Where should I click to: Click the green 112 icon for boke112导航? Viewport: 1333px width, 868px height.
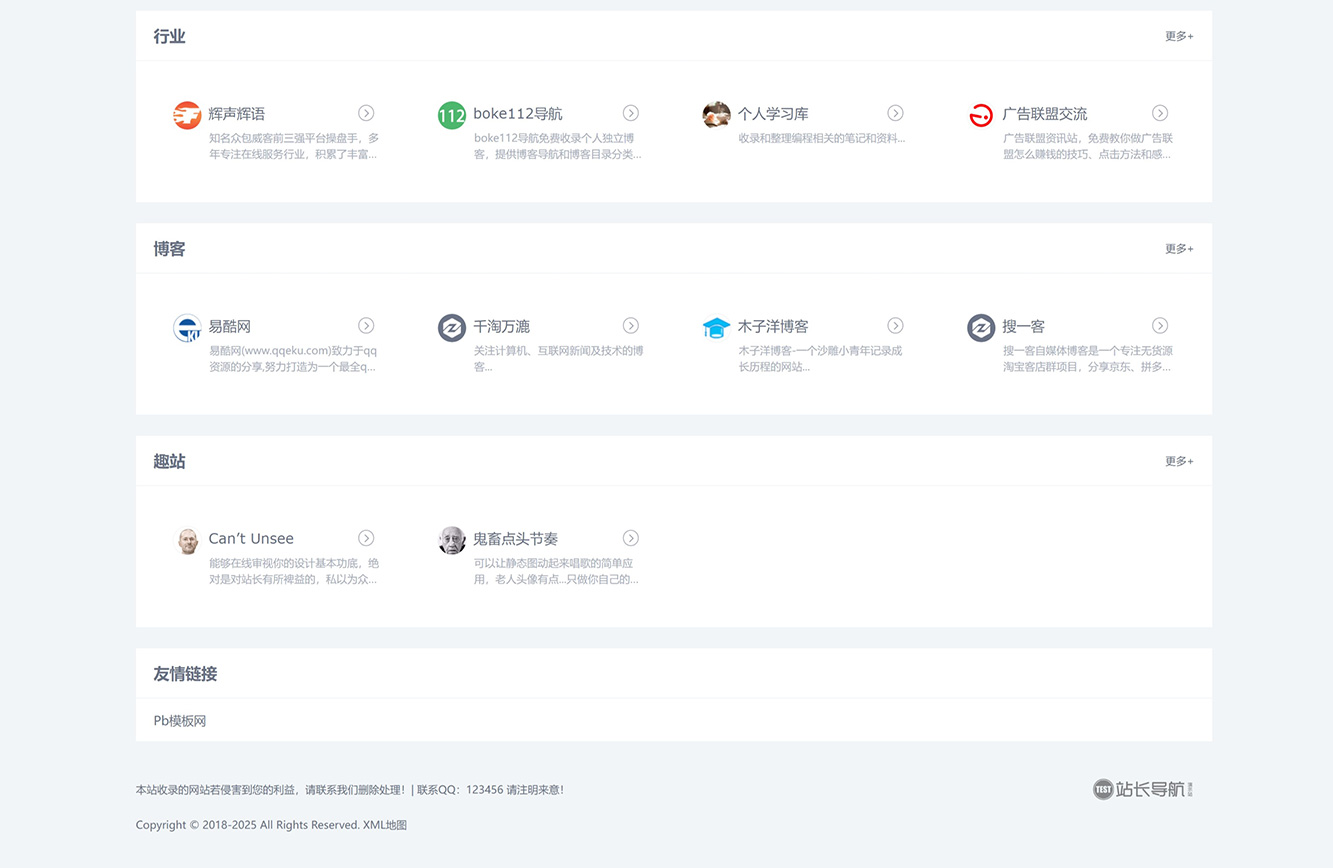click(452, 115)
